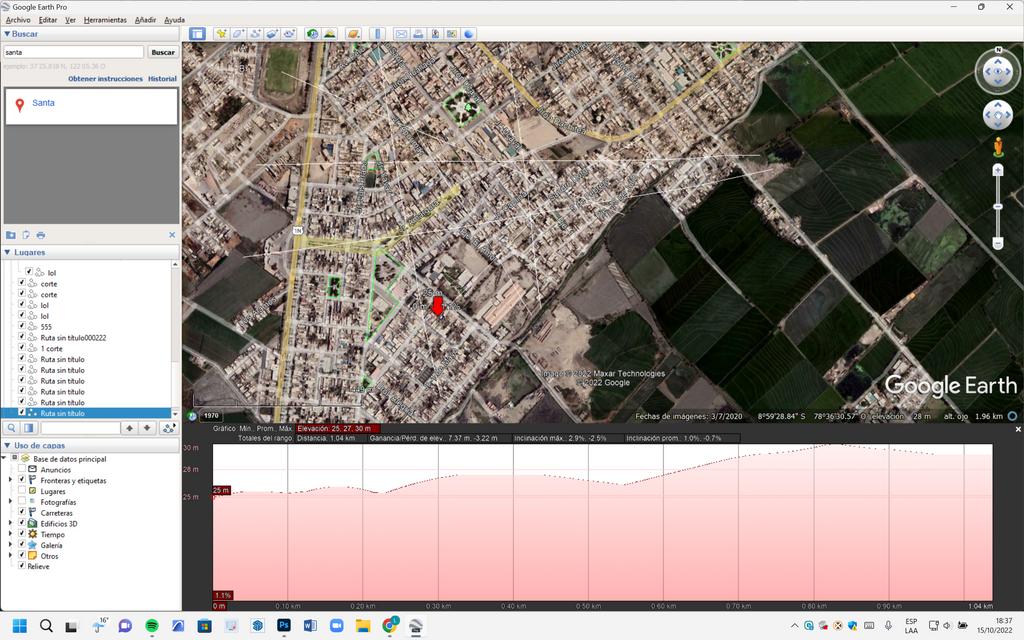Click the Street View pegman icon

[x=998, y=146]
